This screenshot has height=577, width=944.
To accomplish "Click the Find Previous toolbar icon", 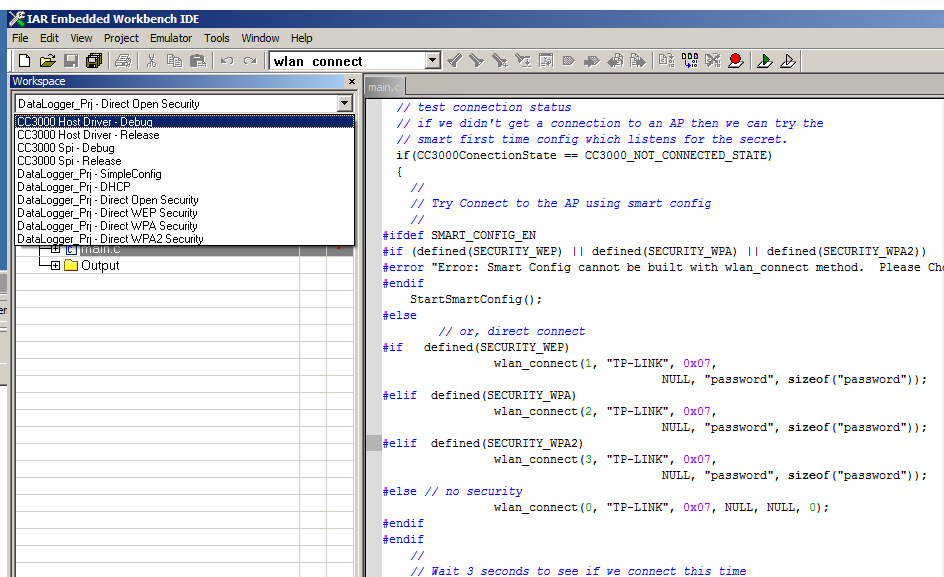I will (455, 61).
